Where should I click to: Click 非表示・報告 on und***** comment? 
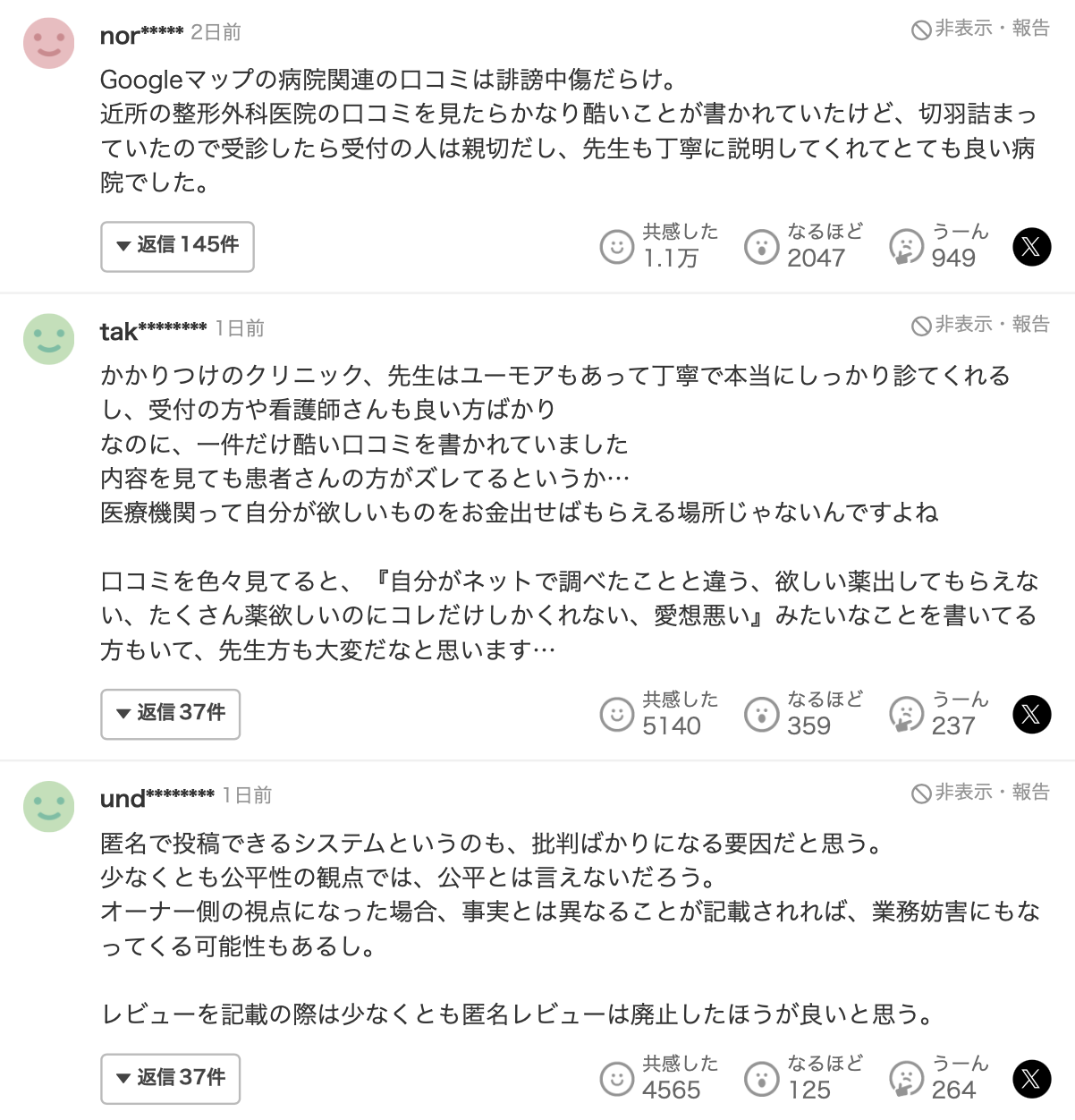(980, 793)
